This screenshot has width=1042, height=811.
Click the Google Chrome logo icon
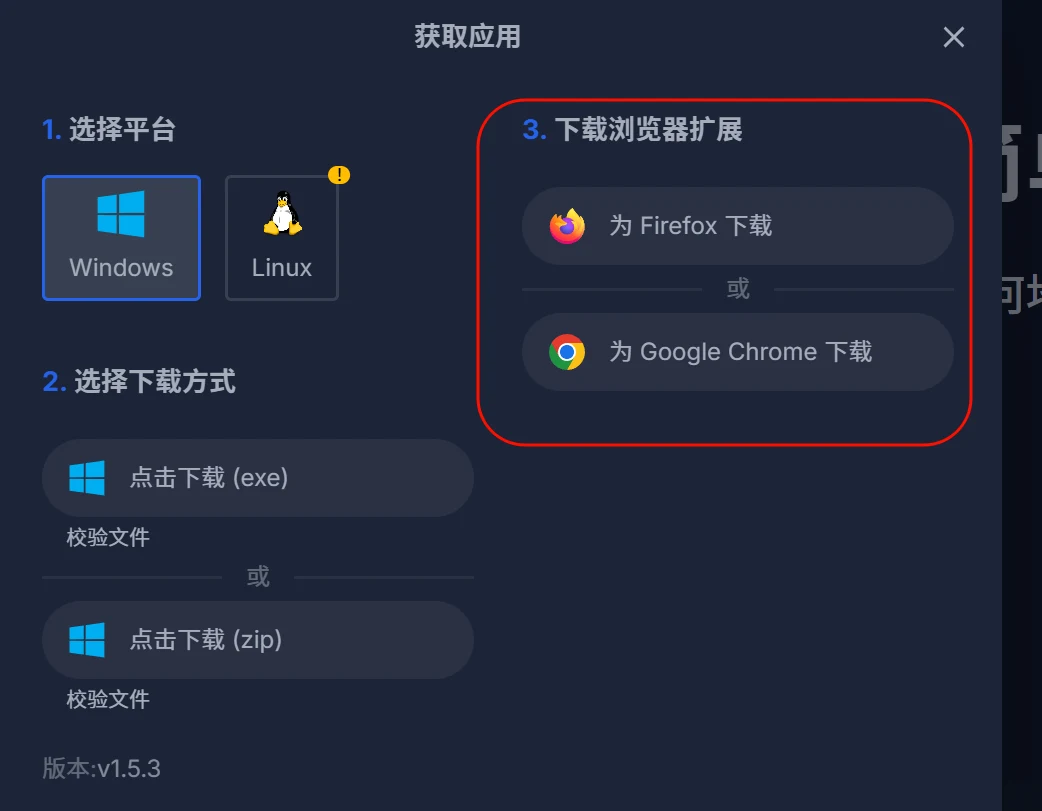pos(567,352)
